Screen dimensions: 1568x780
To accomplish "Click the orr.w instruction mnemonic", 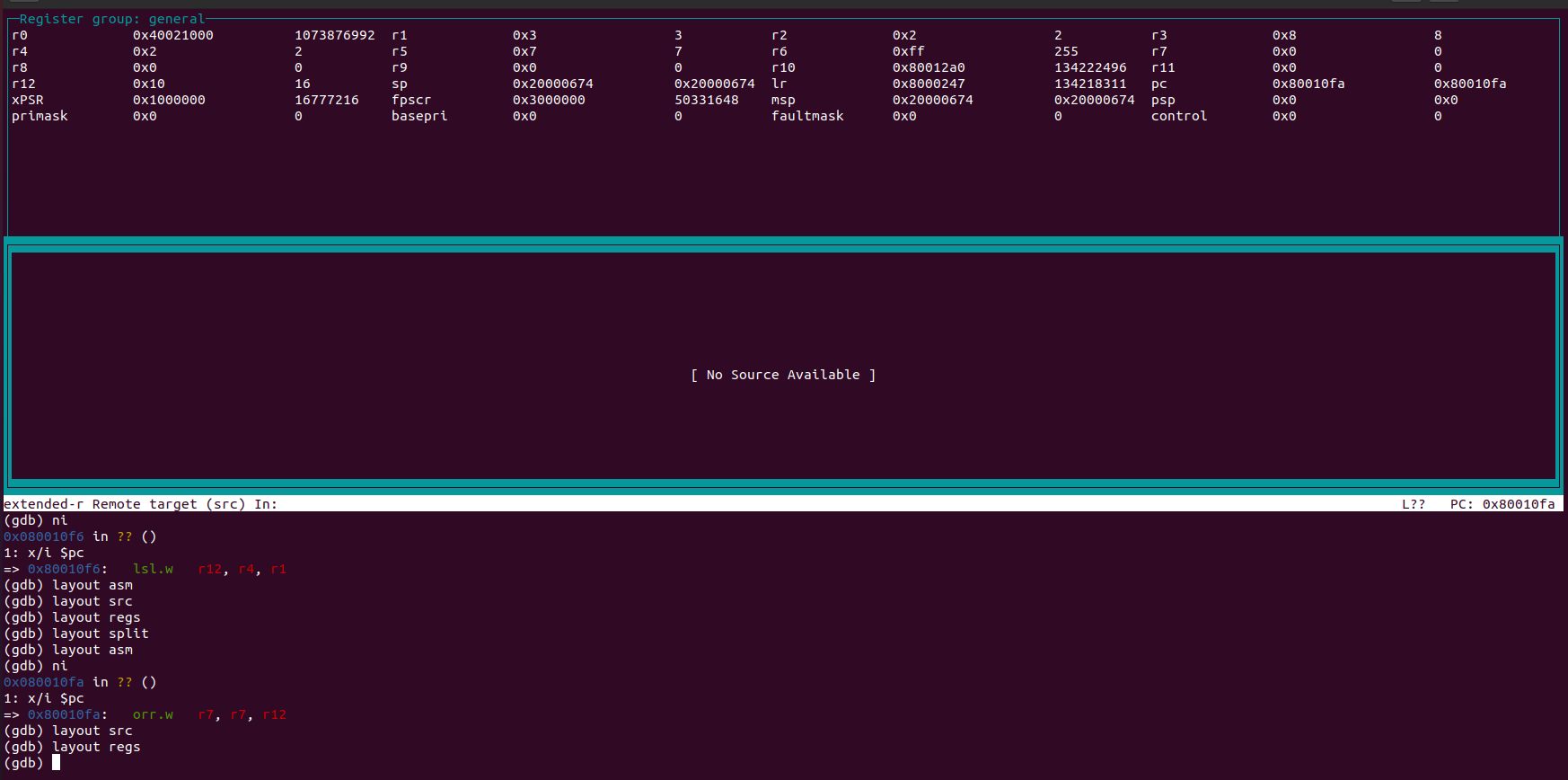I will [x=153, y=714].
